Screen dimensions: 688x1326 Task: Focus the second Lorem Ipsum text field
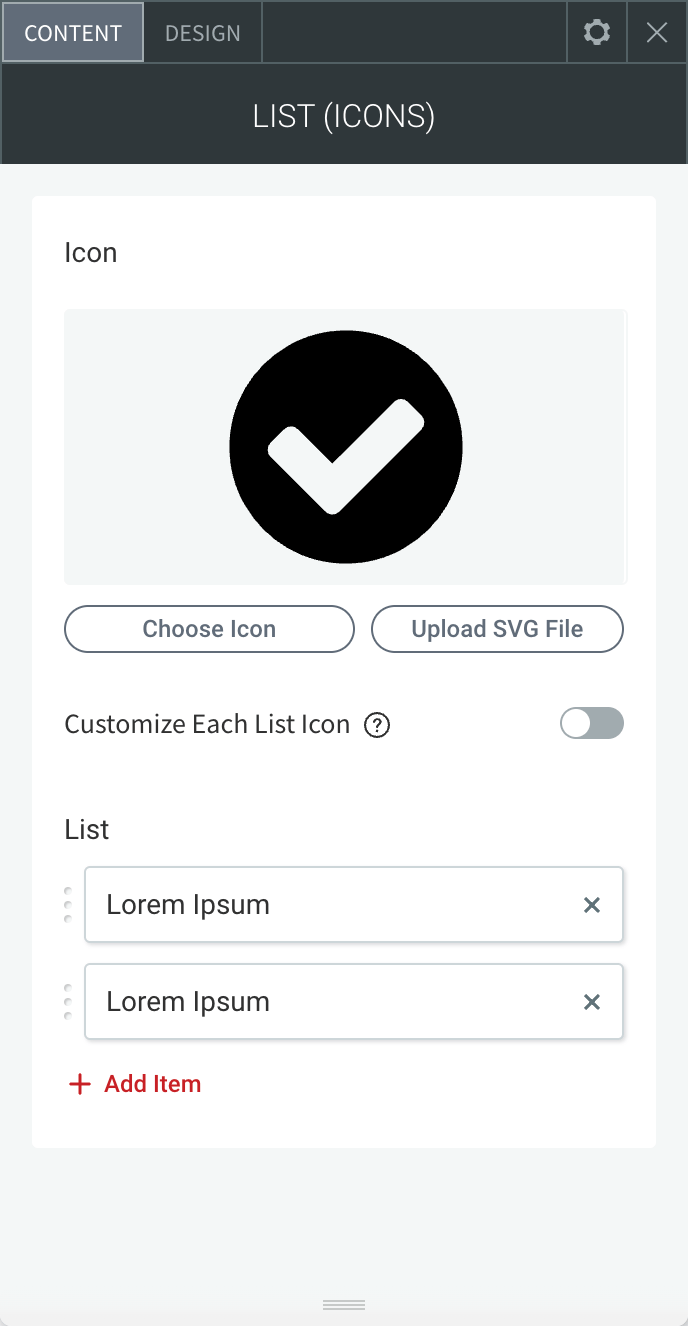pos(354,1002)
